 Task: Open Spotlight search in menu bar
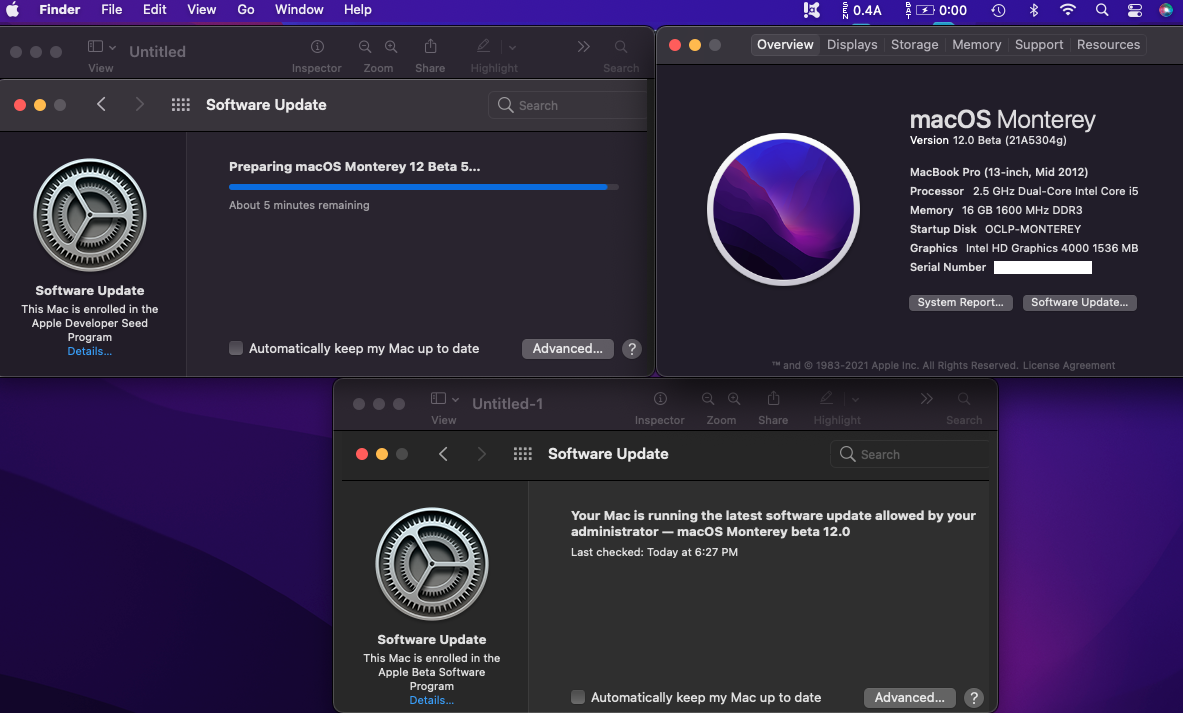click(x=1102, y=10)
